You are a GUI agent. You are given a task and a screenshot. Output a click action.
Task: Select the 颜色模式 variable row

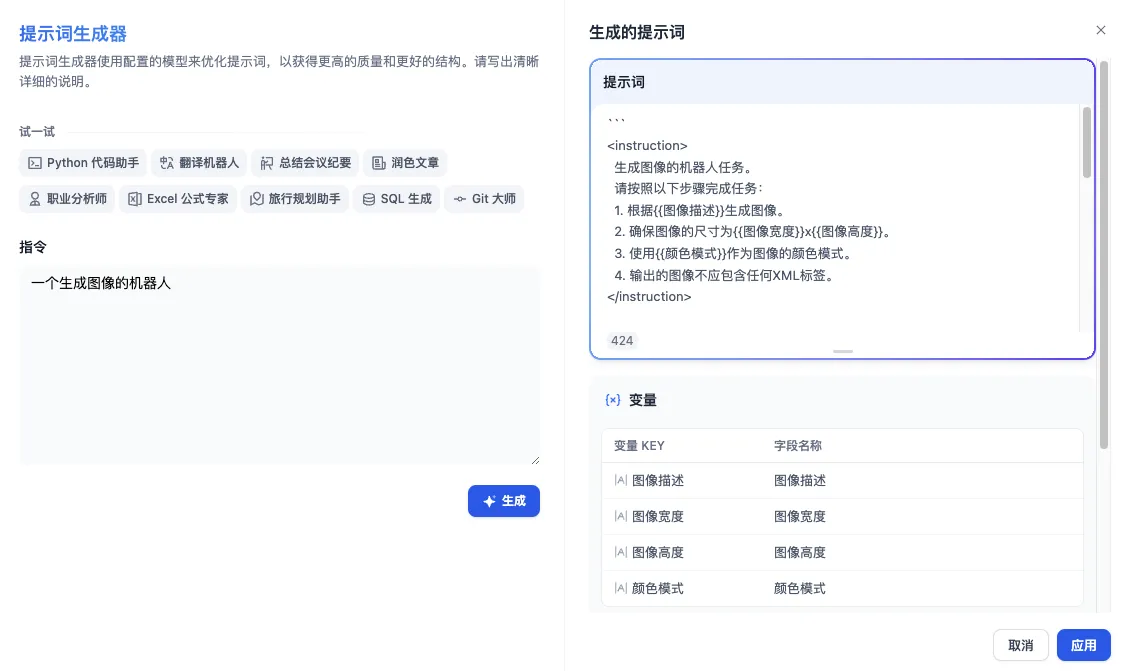(842, 589)
